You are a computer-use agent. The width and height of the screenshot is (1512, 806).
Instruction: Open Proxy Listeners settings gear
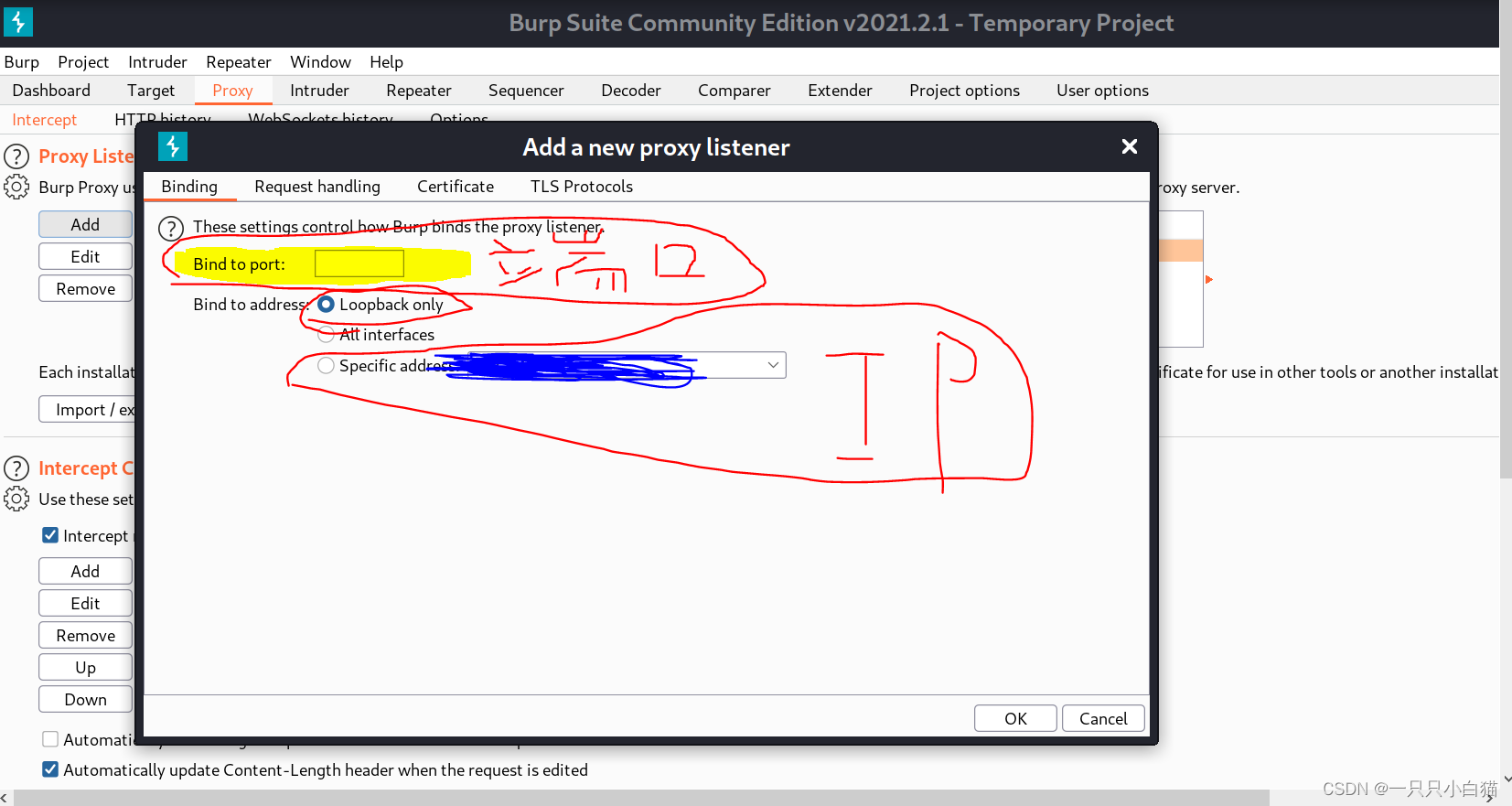pos(16,187)
